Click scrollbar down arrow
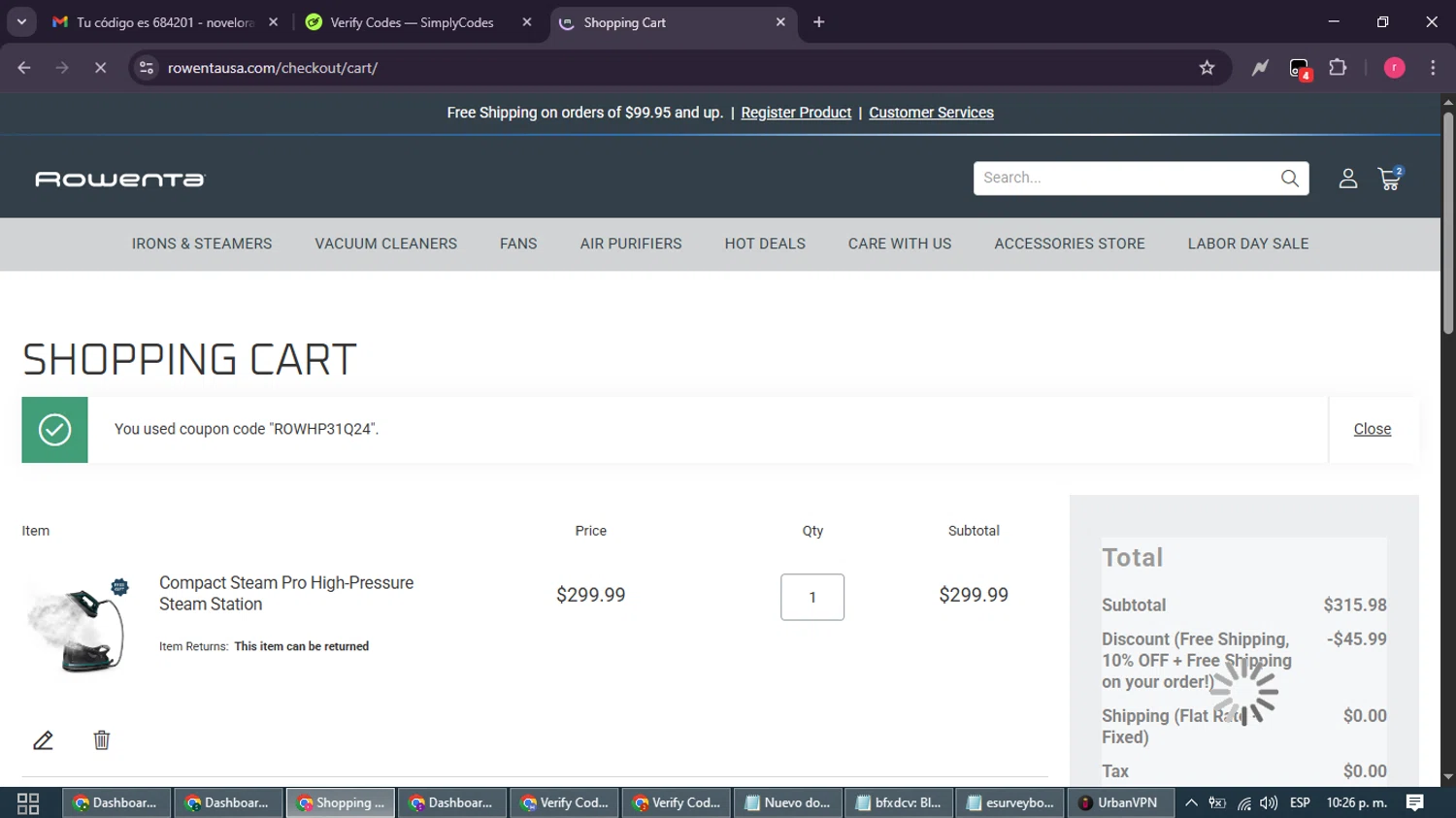The height and width of the screenshot is (818, 1456). pyautogui.click(x=1448, y=777)
